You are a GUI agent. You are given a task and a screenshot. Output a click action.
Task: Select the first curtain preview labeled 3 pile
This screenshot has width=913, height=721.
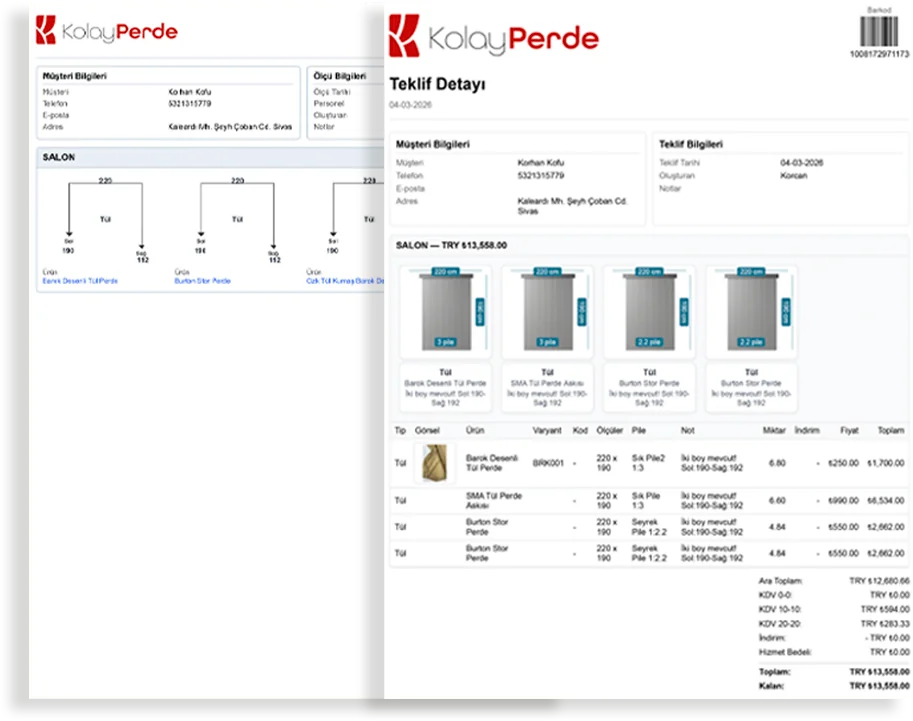click(445, 312)
